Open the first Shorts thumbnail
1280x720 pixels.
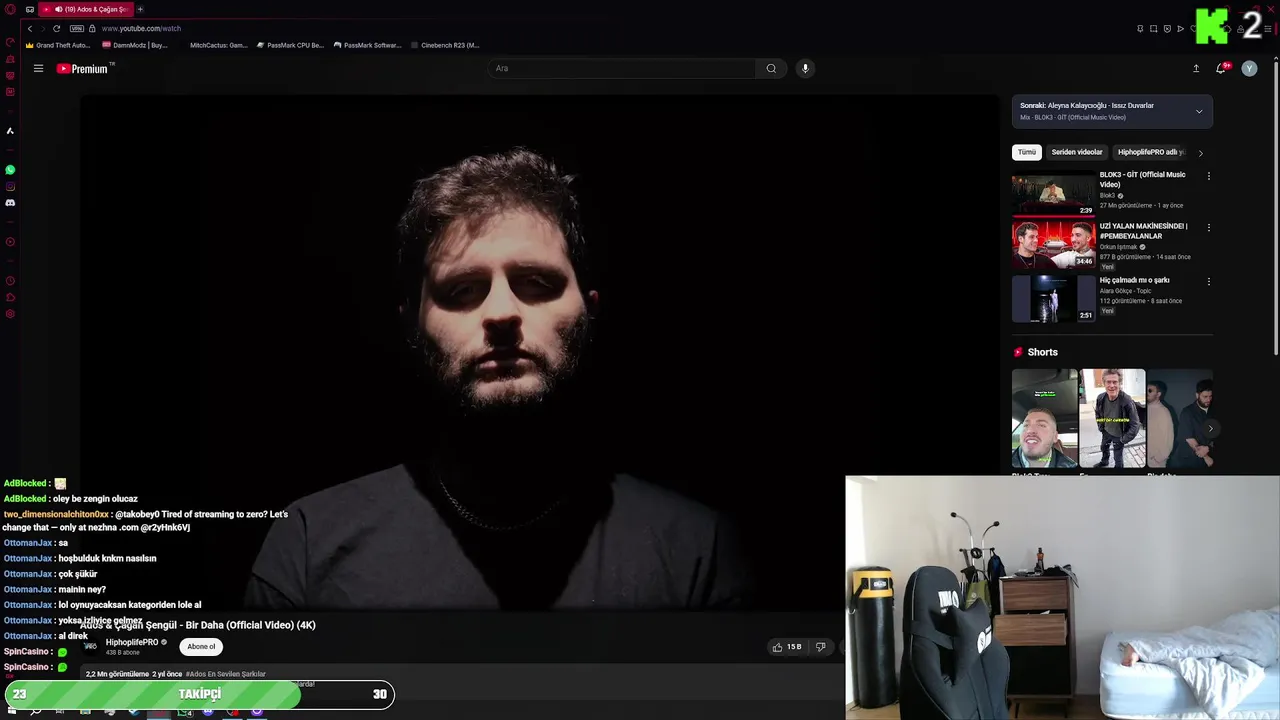coord(1045,418)
